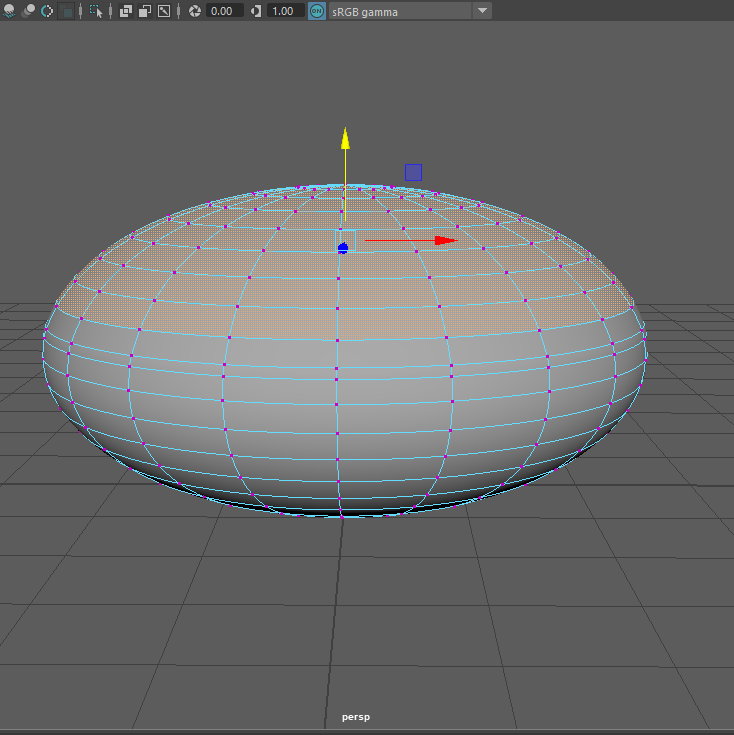734x735 pixels.
Task: Click the exposure reset icon
Action: tap(194, 11)
